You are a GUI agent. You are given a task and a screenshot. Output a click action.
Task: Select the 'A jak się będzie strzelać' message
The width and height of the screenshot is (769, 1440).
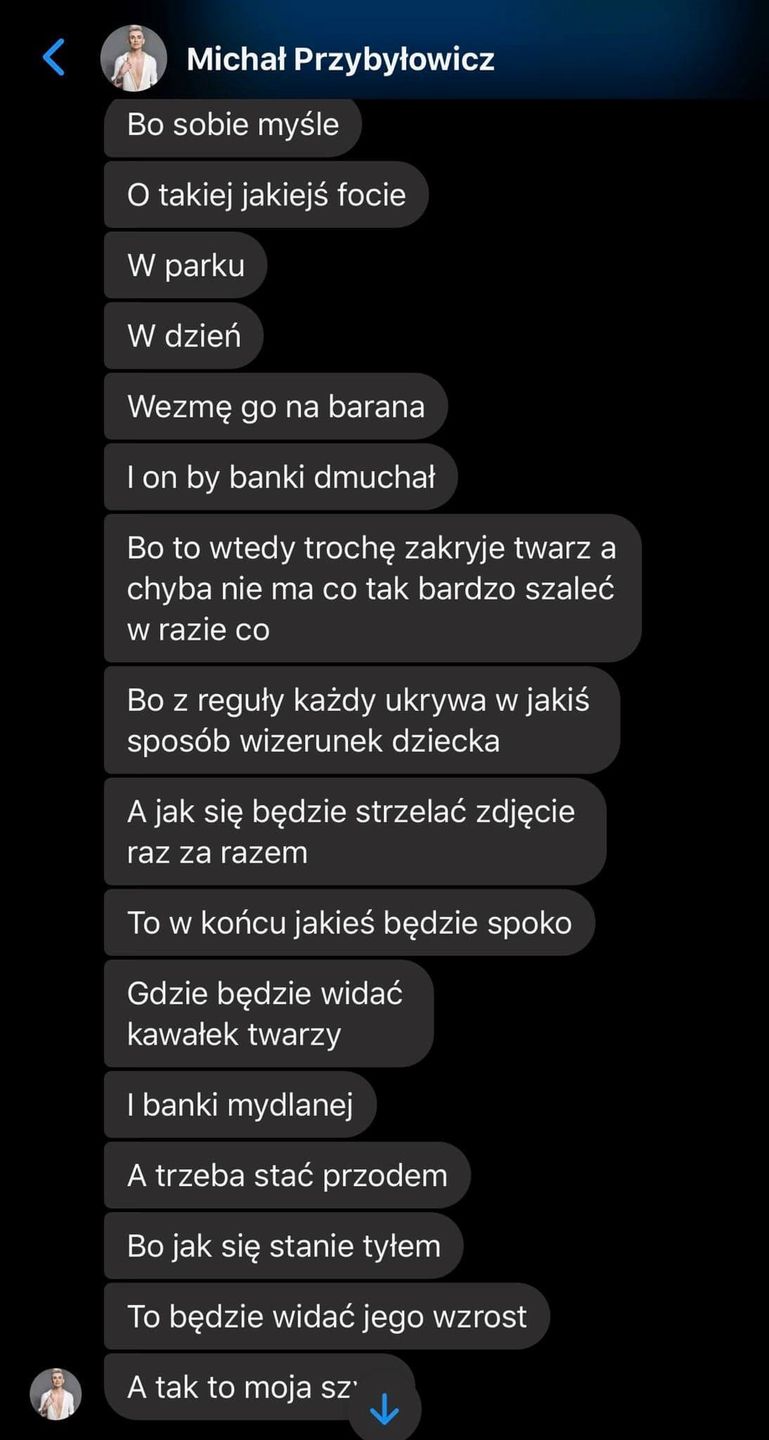point(355,831)
